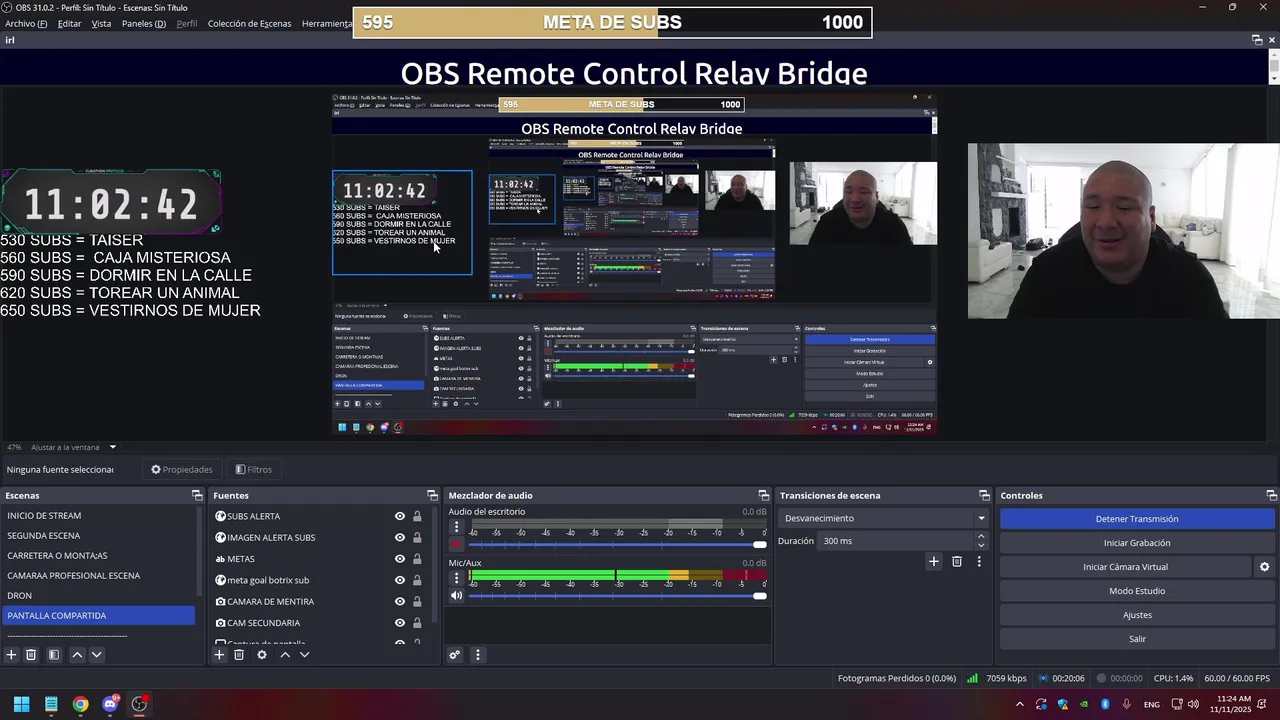Float the irl dock at top

point(1257,40)
